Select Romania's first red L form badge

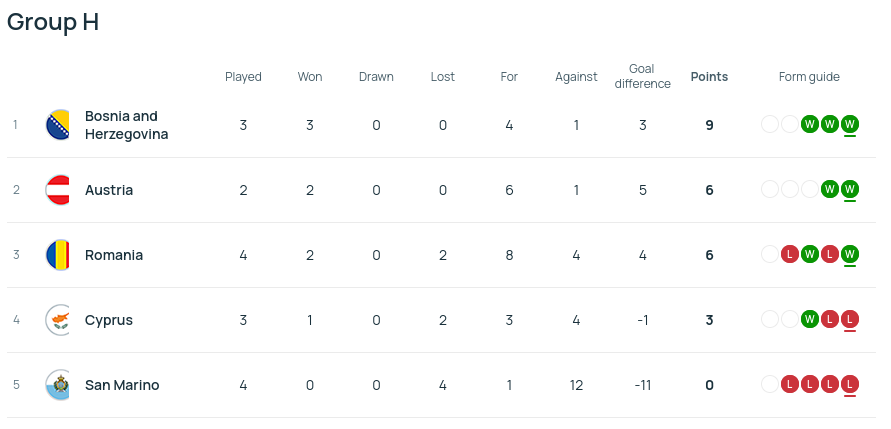click(790, 254)
